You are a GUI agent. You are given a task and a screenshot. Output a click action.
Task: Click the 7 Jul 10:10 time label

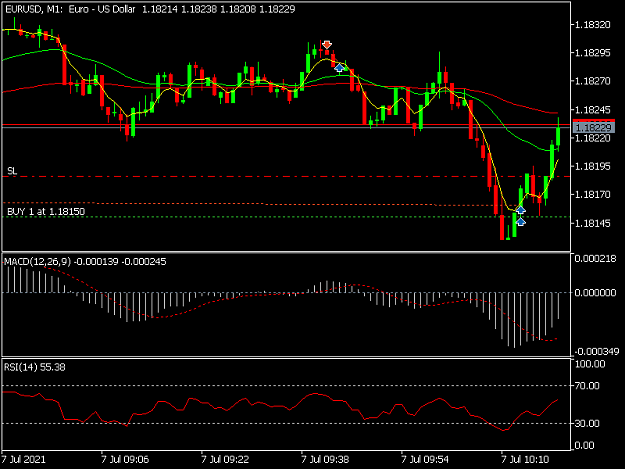pyautogui.click(x=525, y=459)
